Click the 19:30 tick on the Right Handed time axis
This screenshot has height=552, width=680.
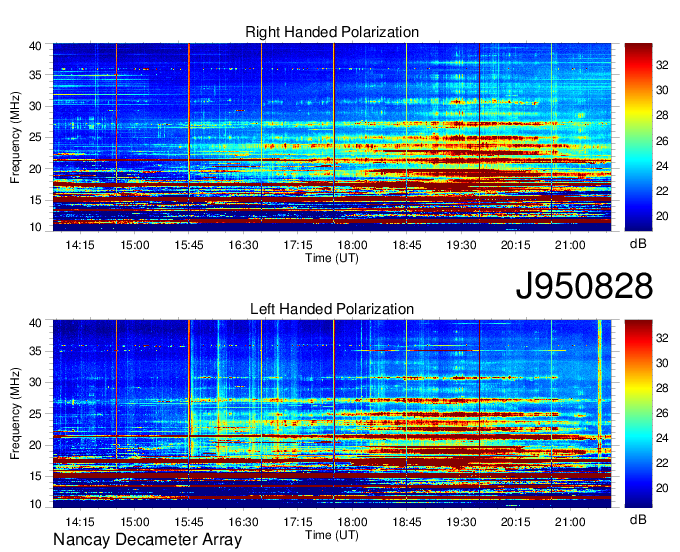pos(461,245)
